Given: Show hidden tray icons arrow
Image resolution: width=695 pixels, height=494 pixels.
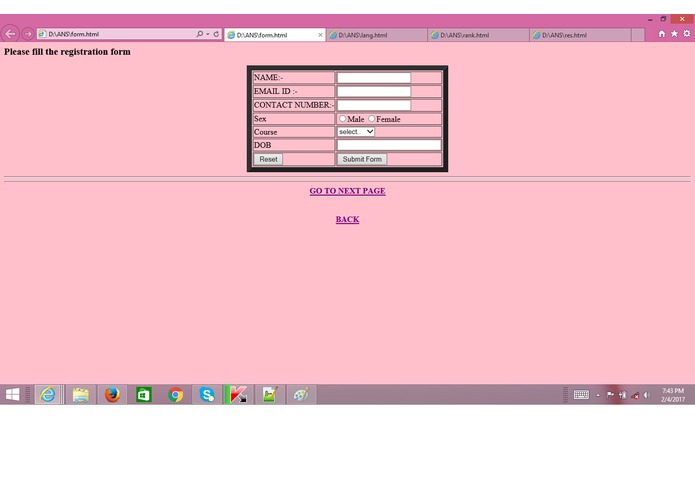Looking at the screenshot, I should coord(598,395).
